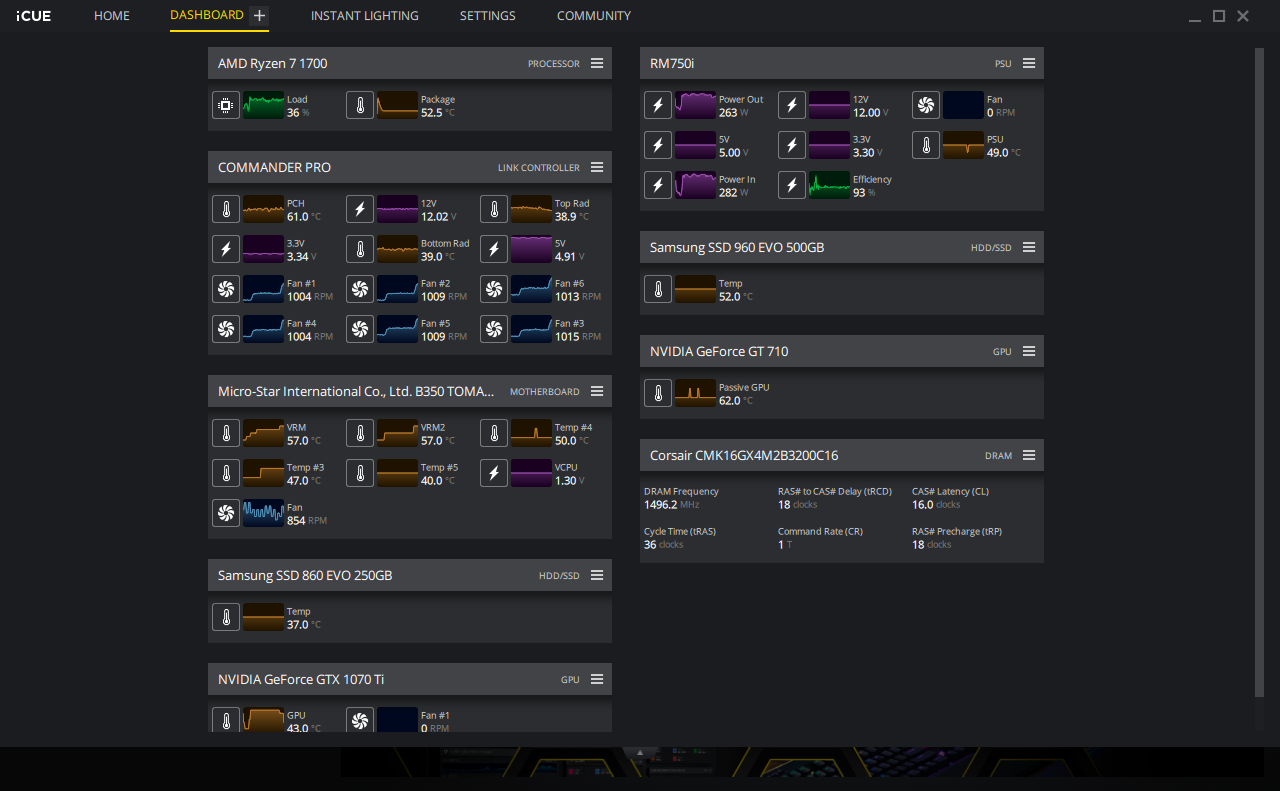The width and height of the screenshot is (1280, 791).
Task: Click the Fan #2 fan icon
Action: coord(360,289)
